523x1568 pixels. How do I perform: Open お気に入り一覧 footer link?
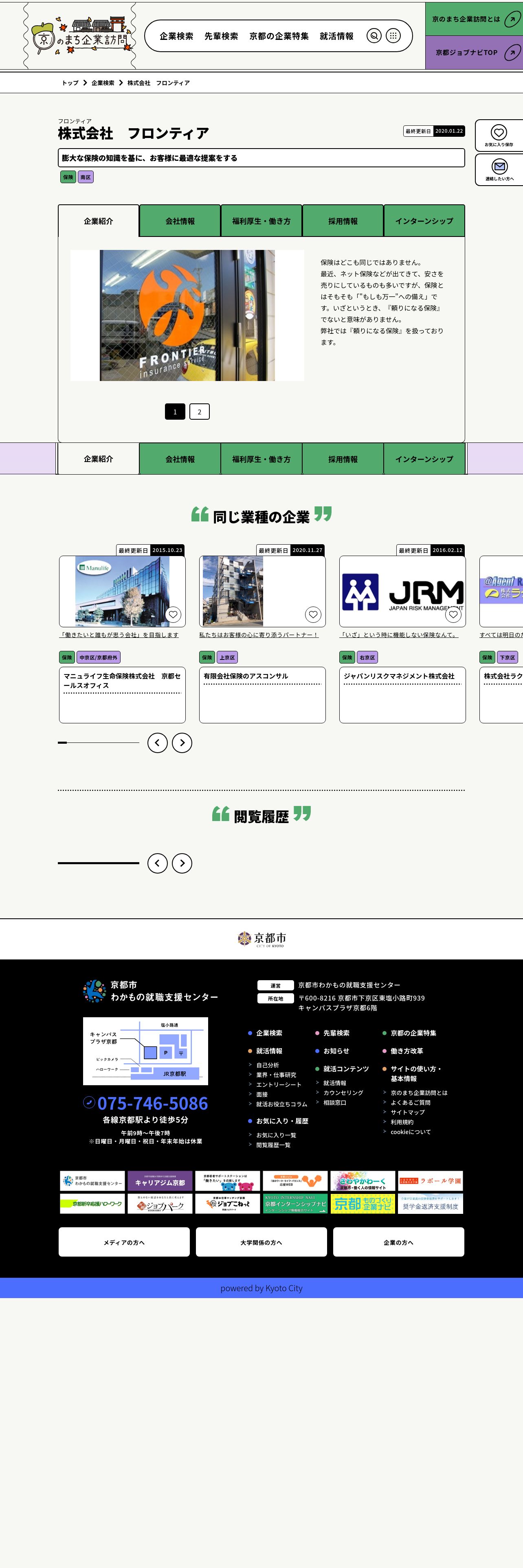[276, 1135]
